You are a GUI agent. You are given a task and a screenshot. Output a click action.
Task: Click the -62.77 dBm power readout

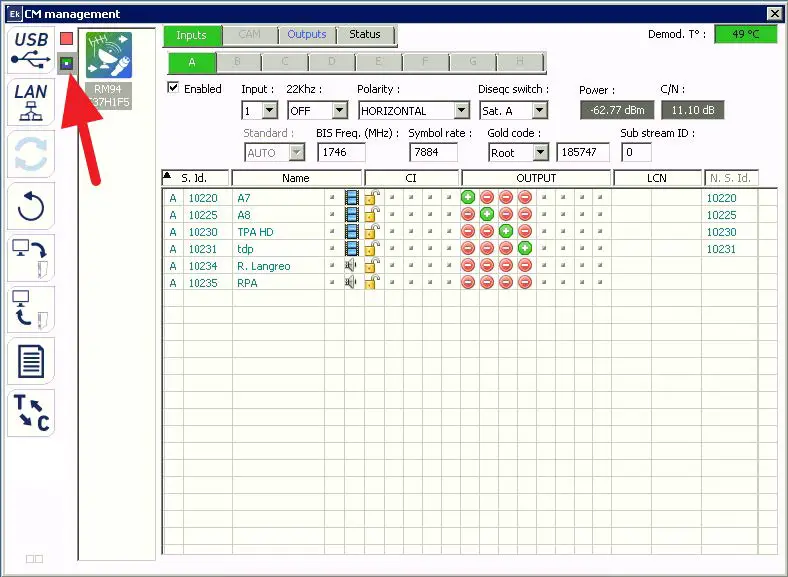point(617,110)
